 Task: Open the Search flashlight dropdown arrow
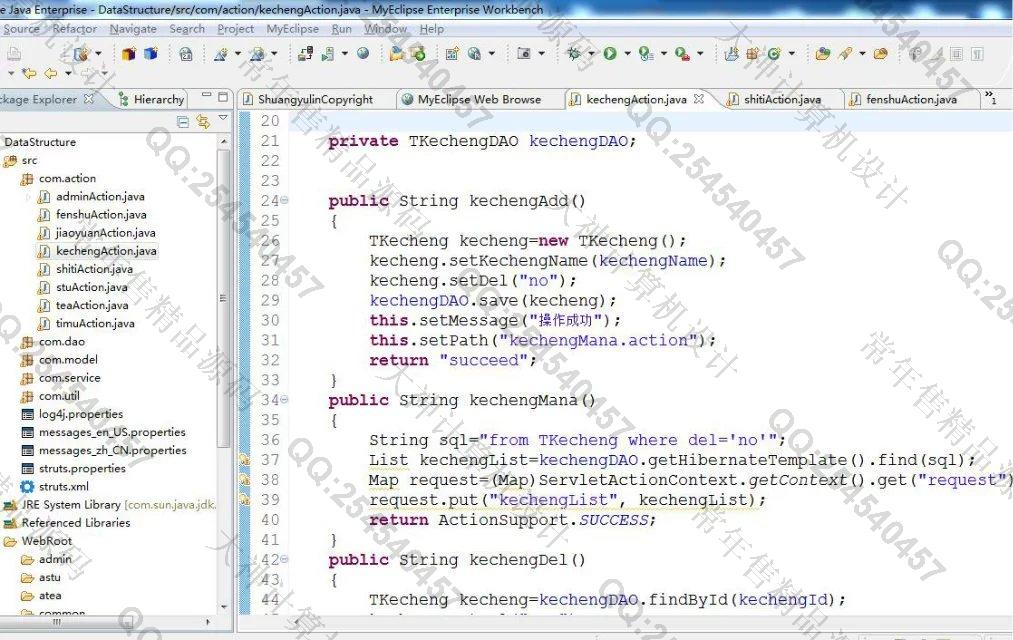862,54
